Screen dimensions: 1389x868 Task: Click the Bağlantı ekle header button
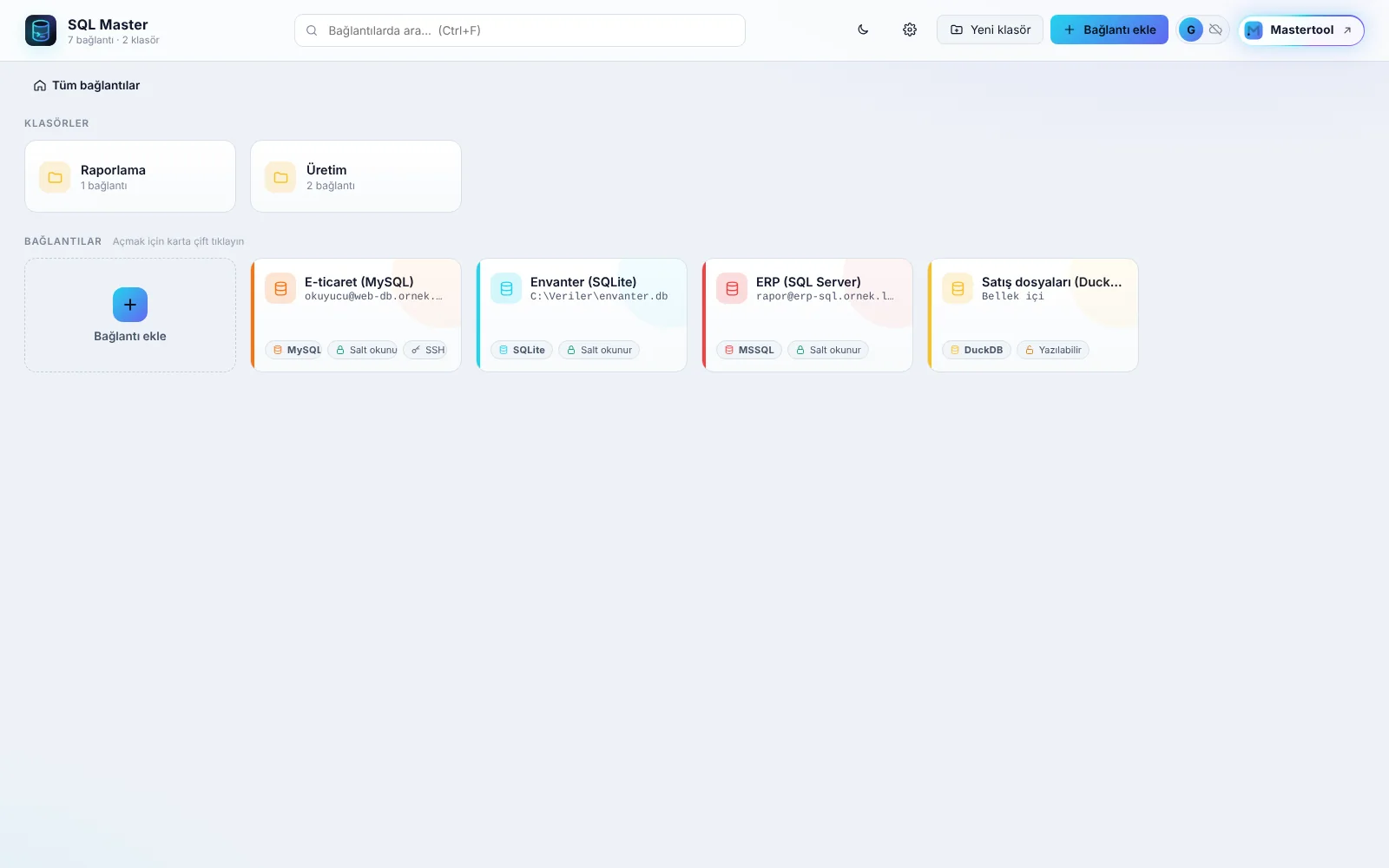[1109, 30]
